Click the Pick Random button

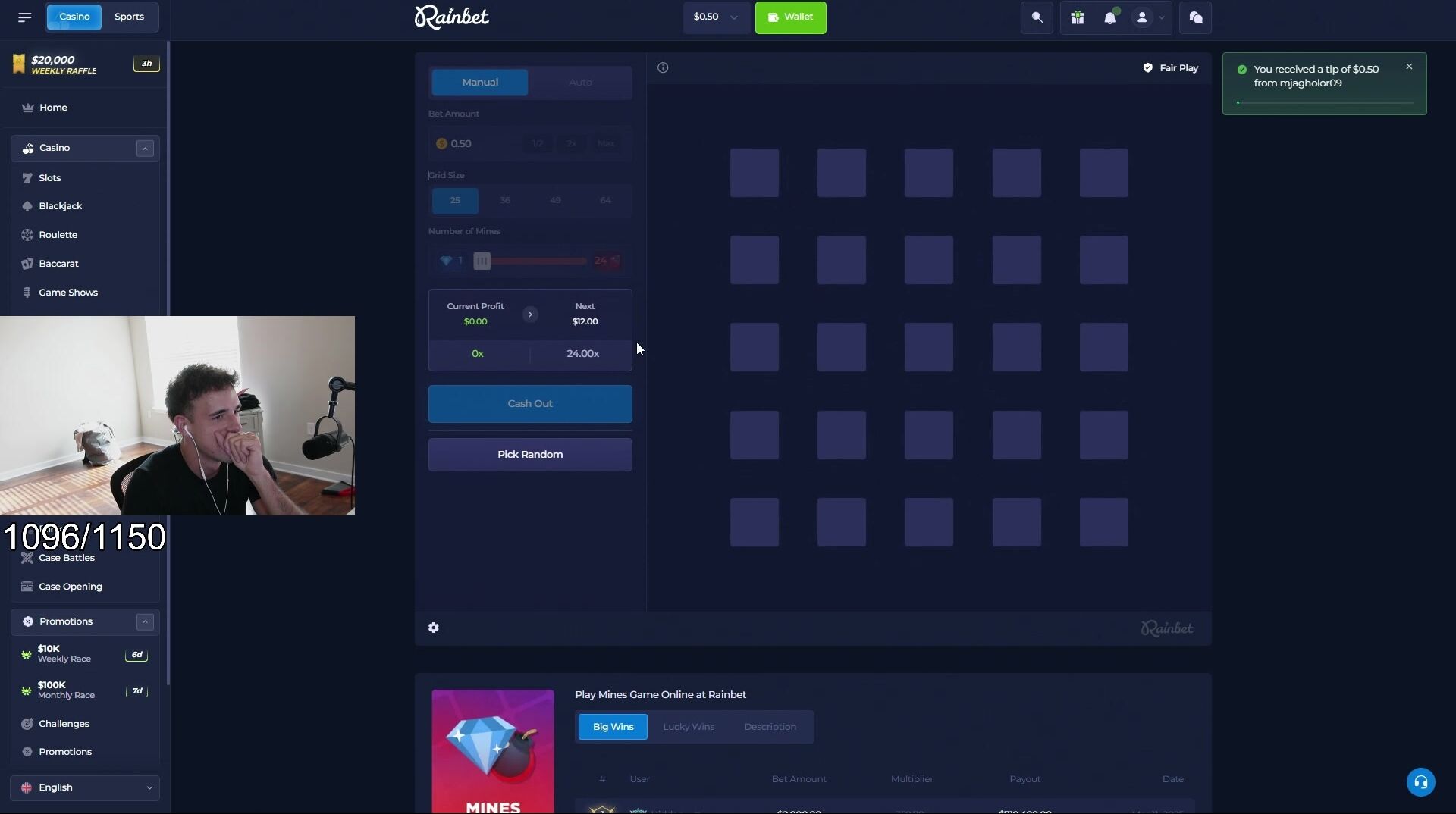tap(530, 455)
